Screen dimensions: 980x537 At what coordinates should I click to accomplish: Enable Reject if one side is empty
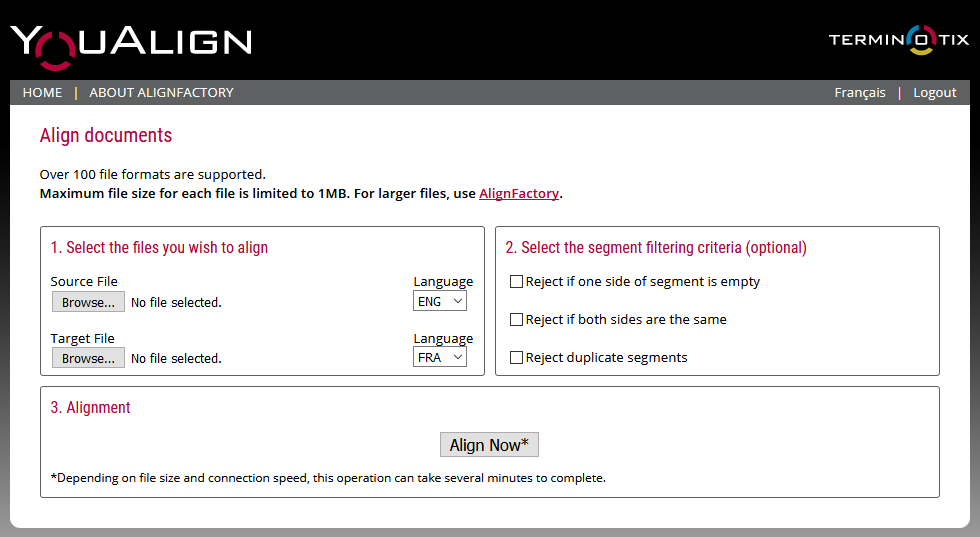(x=517, y=282)
